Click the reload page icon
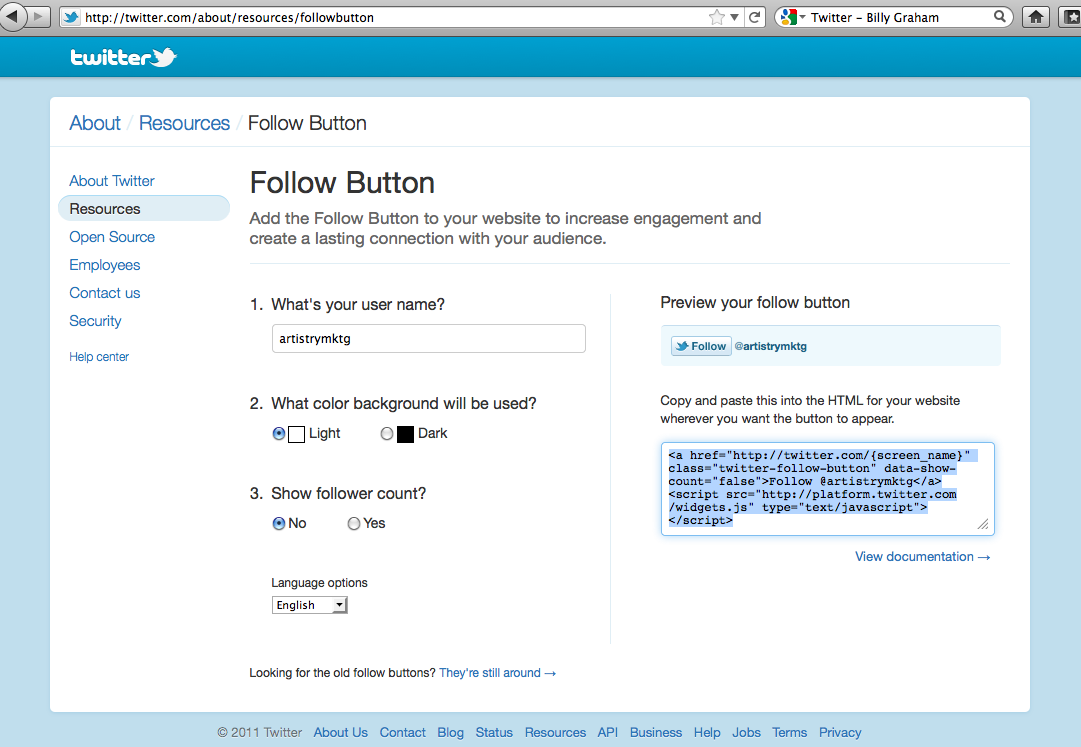Viewport: 1081px width, 747px height. (x=755, y=17)
